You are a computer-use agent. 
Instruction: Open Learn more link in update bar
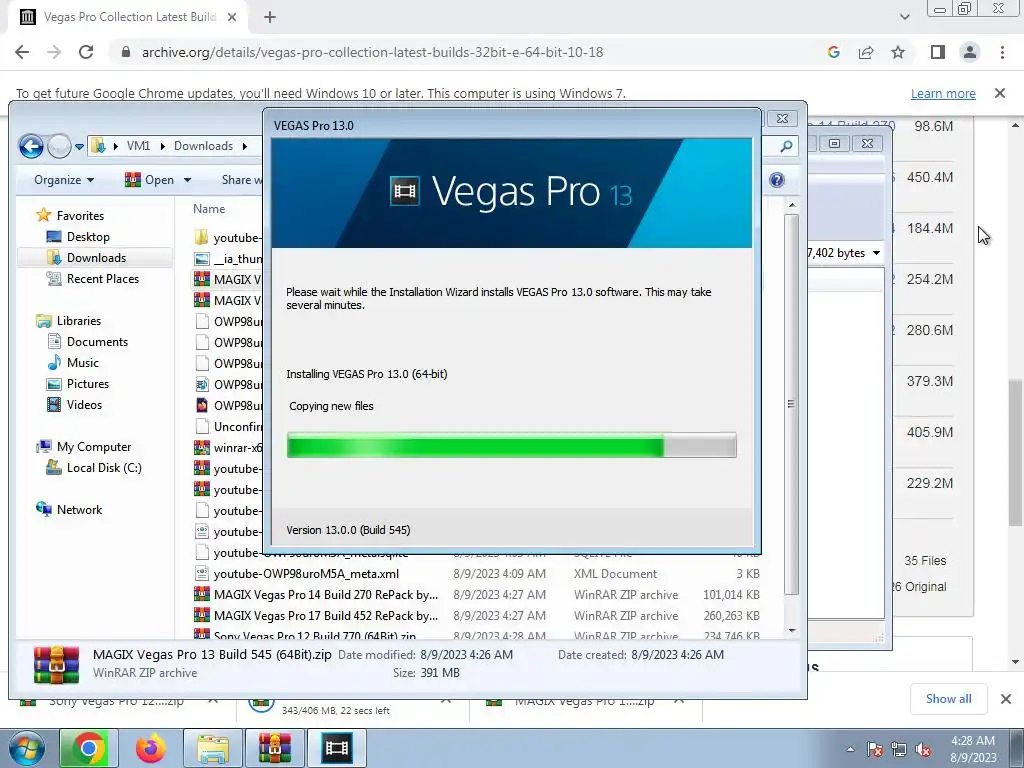pos(943,93)
